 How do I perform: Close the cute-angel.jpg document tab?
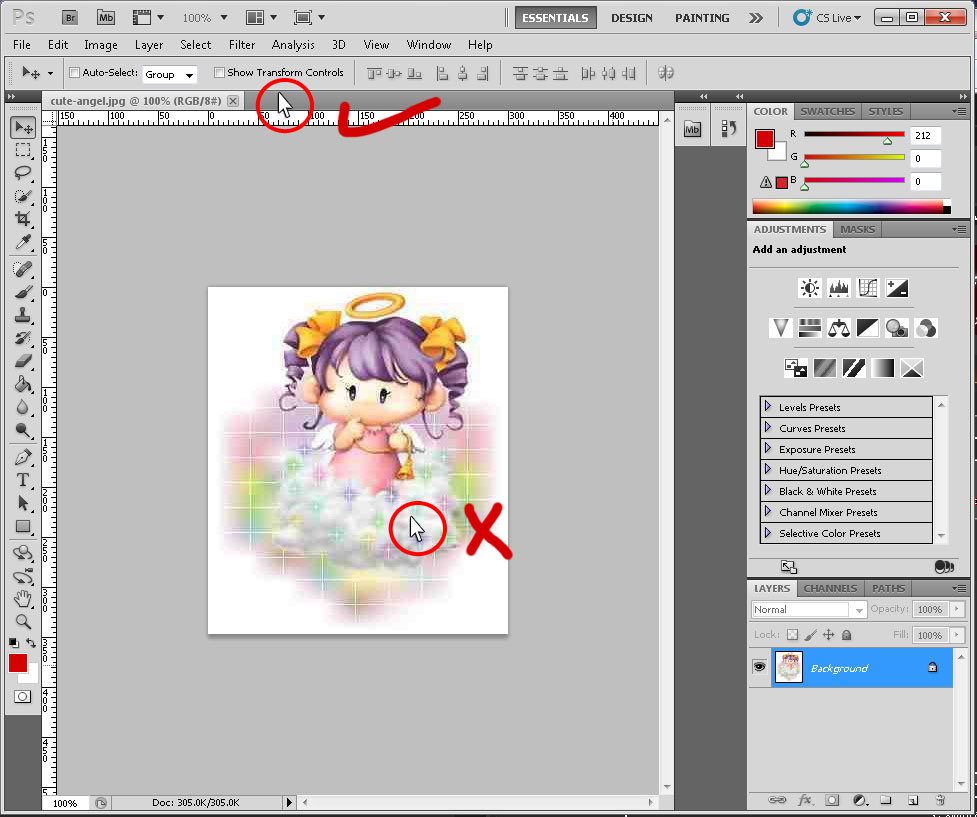pos(232,101)
